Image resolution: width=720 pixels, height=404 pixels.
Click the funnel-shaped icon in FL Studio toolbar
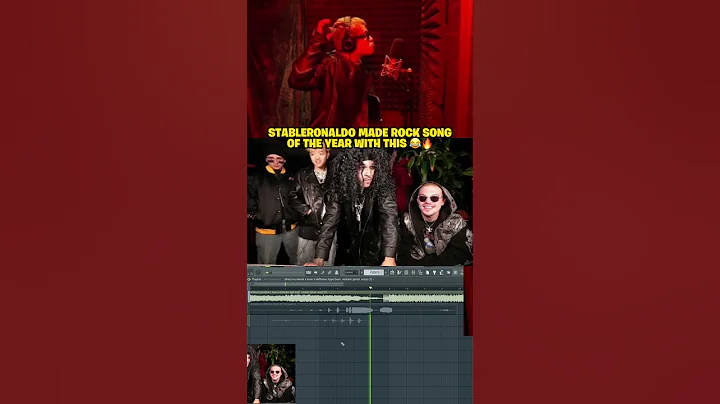click(x=434, y=272)
